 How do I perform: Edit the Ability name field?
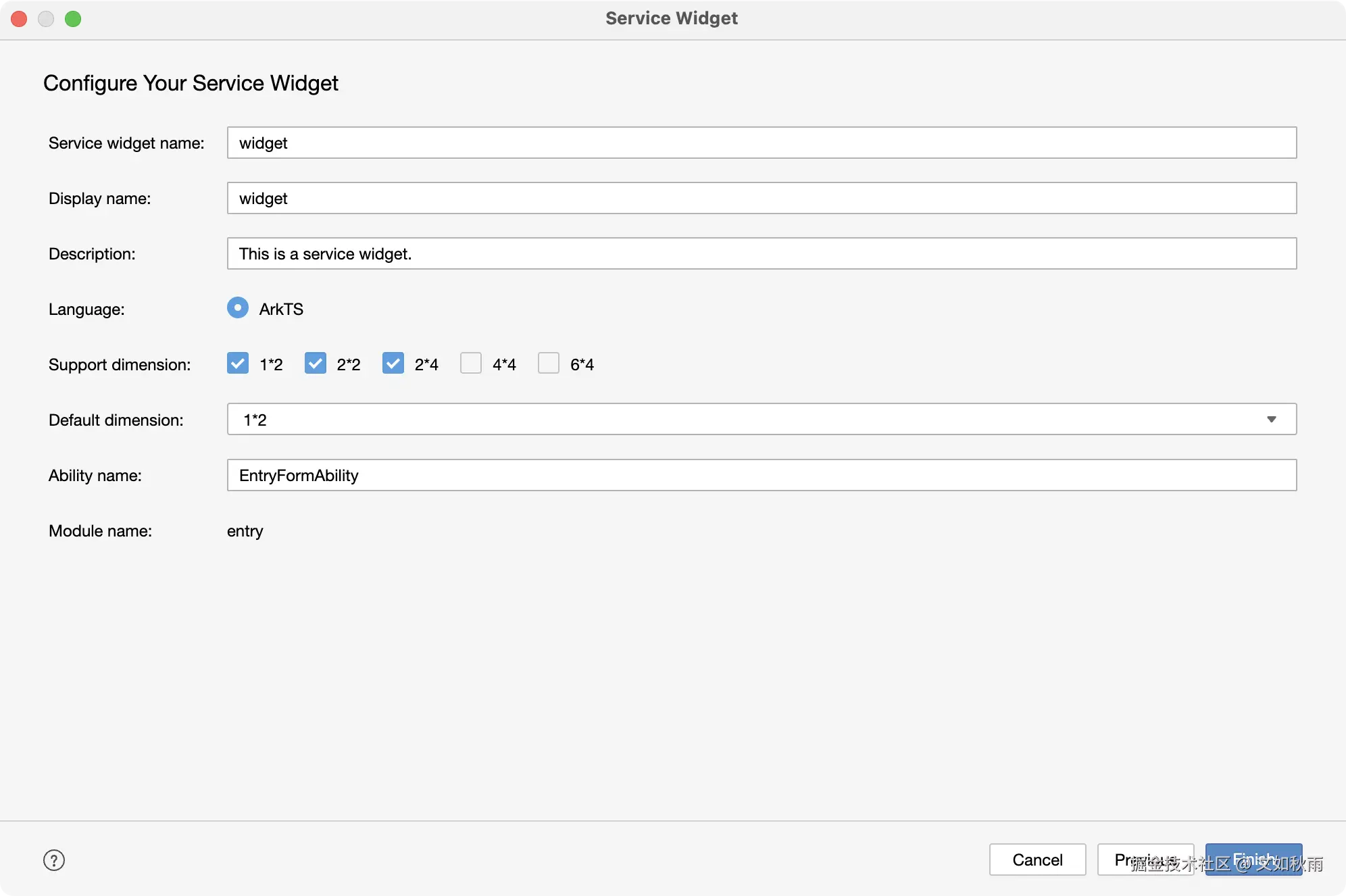pyautogui.click(x=762, y=476)
